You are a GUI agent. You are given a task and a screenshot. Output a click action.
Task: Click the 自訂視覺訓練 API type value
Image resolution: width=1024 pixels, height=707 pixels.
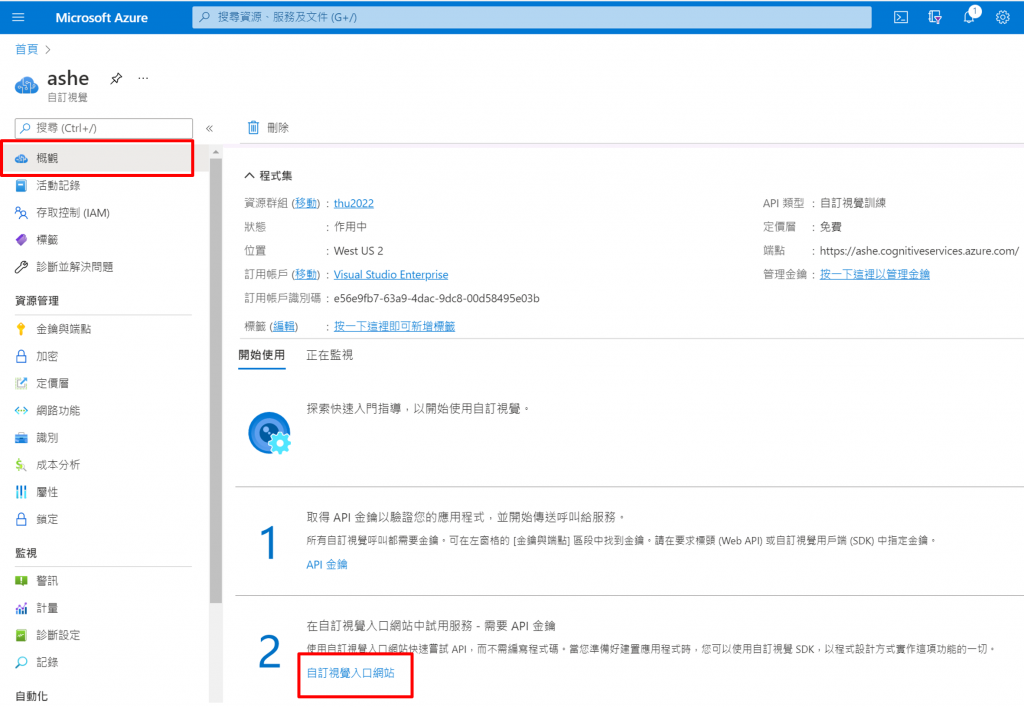[853, 203]
